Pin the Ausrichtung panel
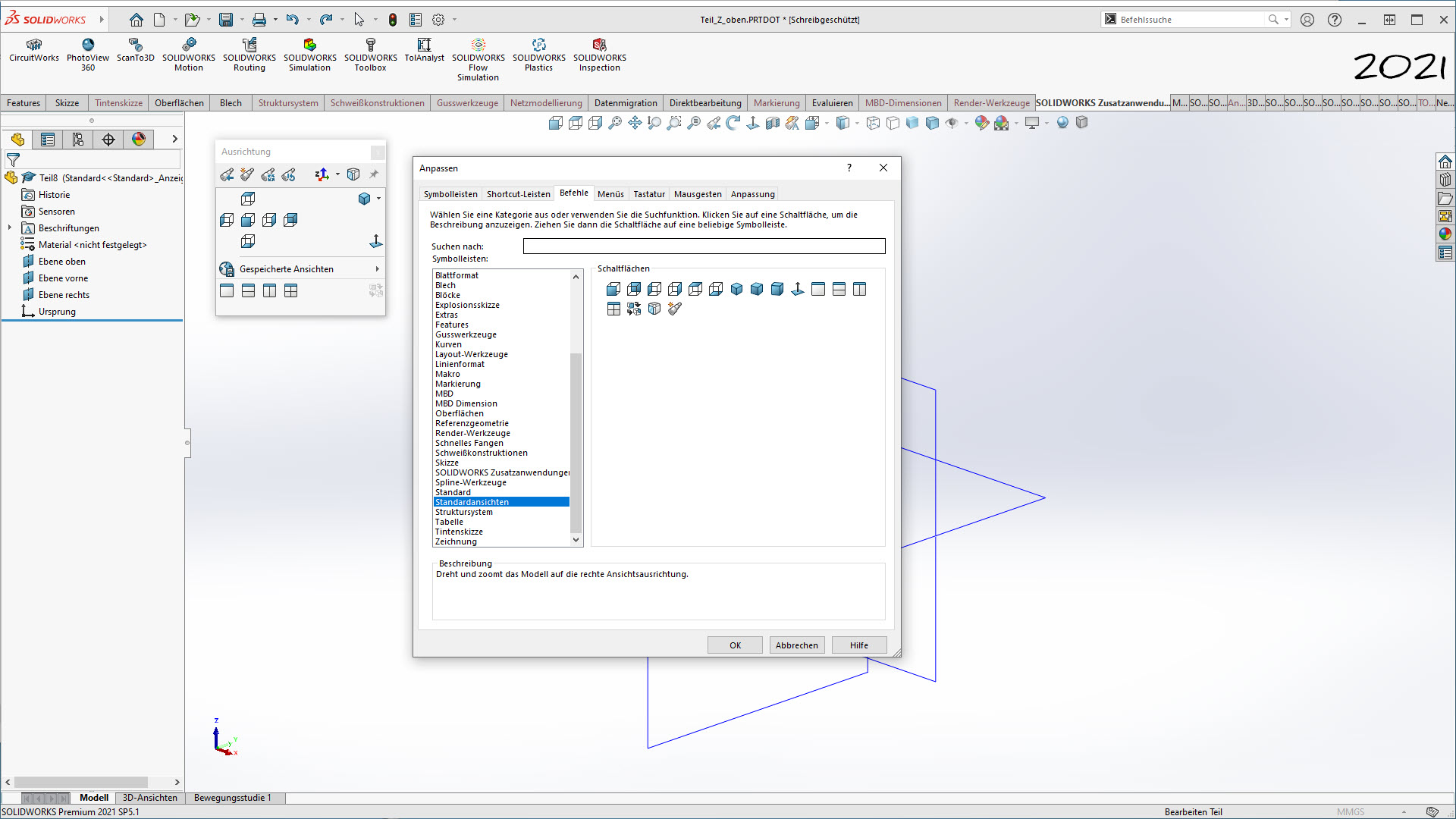 [x=374, y=175]
